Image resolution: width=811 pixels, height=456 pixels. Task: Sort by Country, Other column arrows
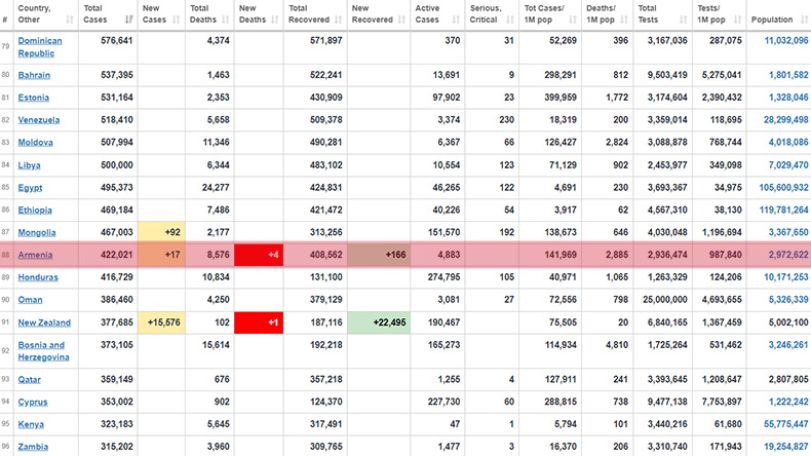(70, 20)
